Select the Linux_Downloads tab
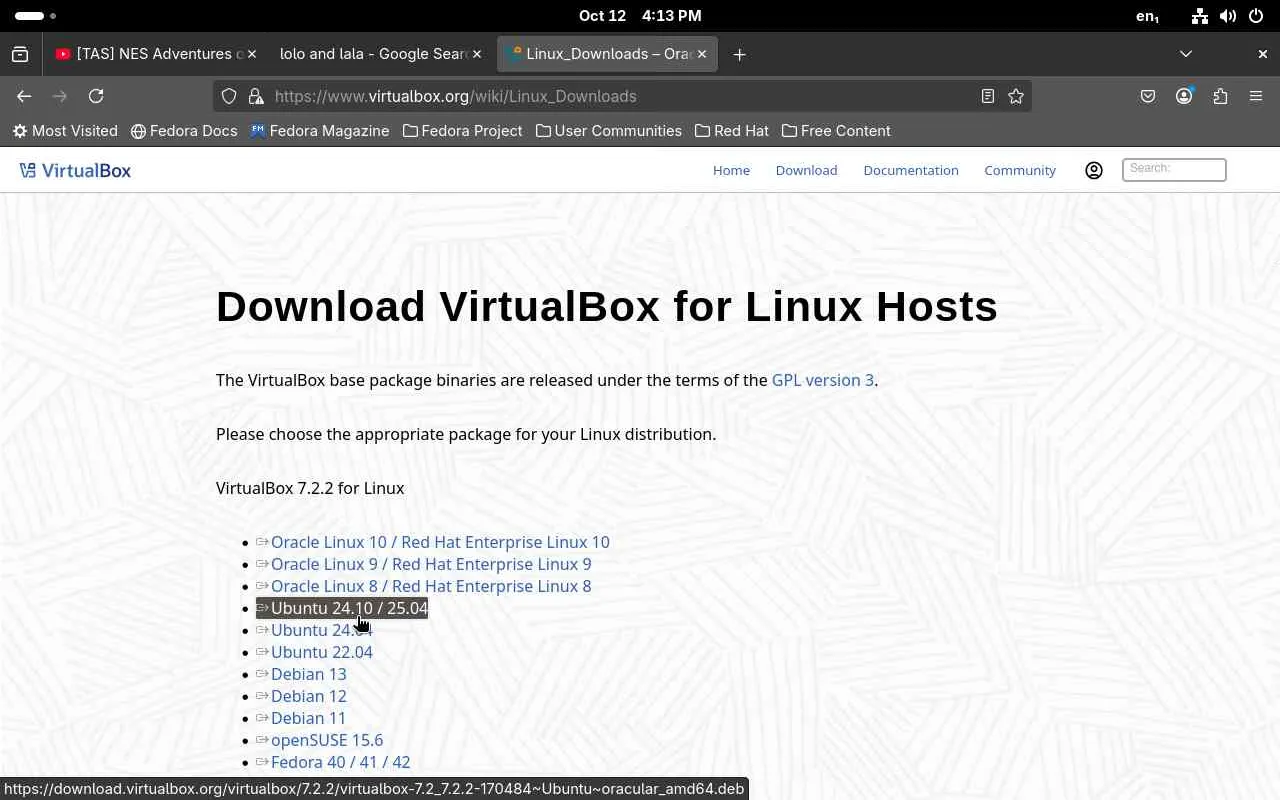The height and width of the screenshot is (800, 1280). pos(606,54)
